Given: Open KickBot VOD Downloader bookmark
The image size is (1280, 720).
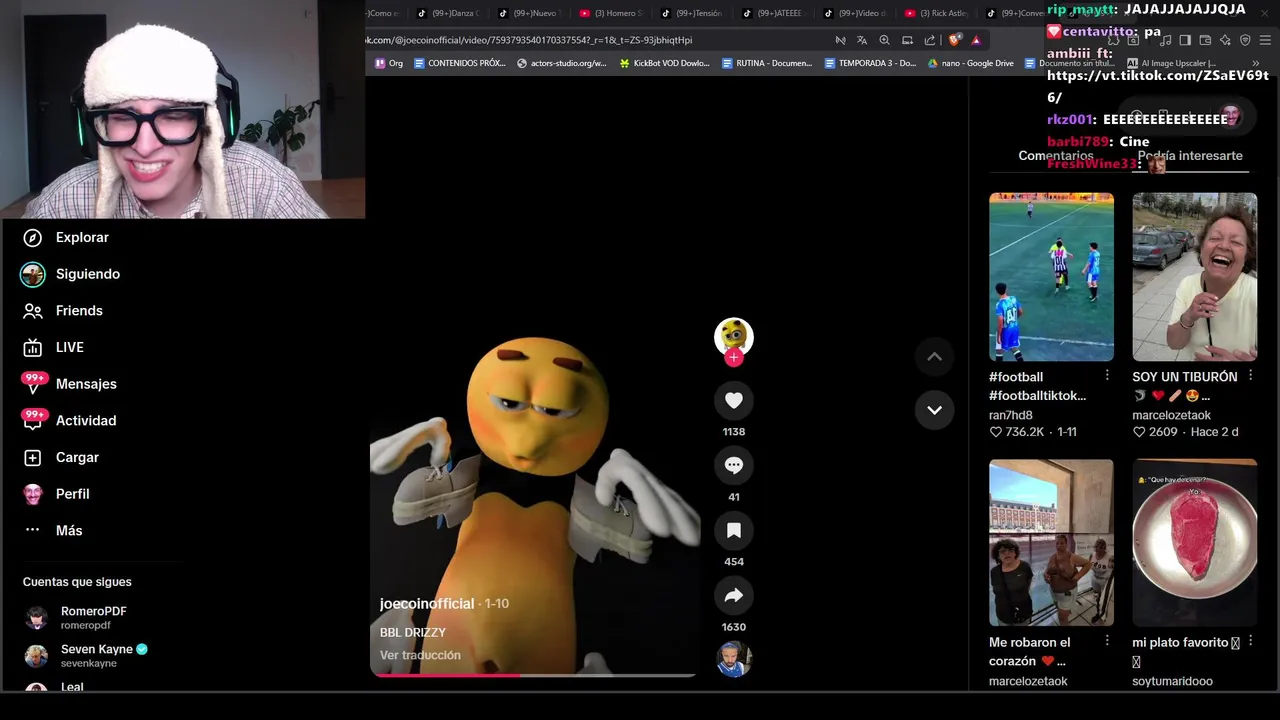Looking at the screenshot, I should click(665, 63).
